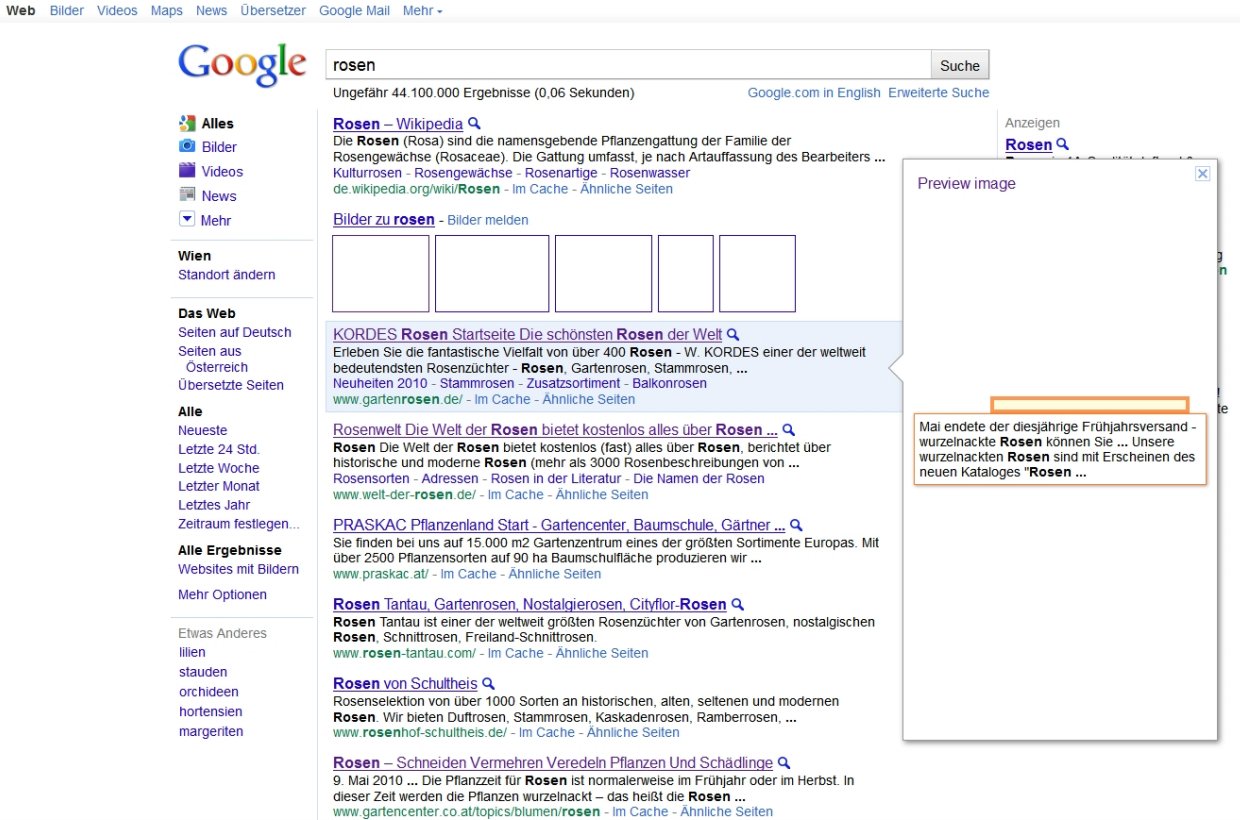Click the preview magnifier beside the KORDES Rosen result
1240x820 pixels.
[x=733, y=334]
